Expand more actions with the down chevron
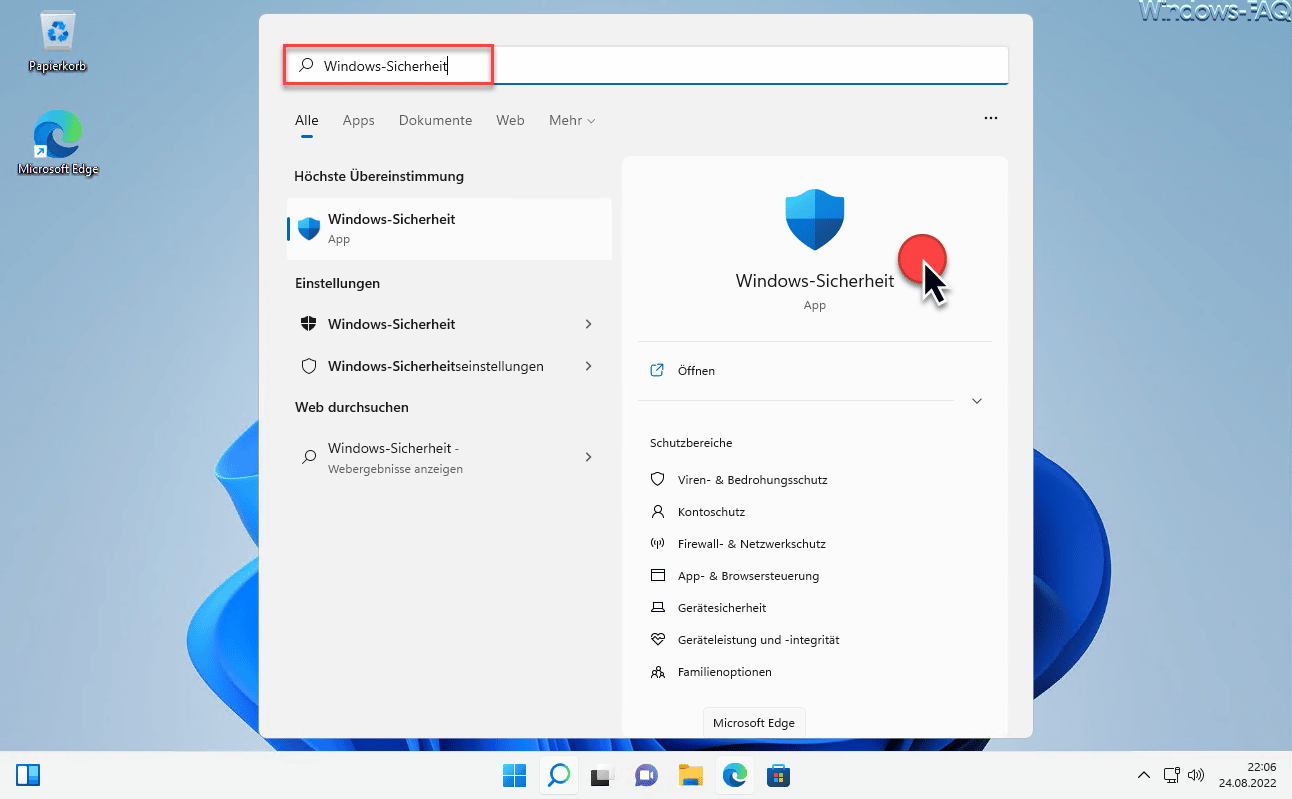The height and width of the screenshot is (799, 1292). coord(977,401)
